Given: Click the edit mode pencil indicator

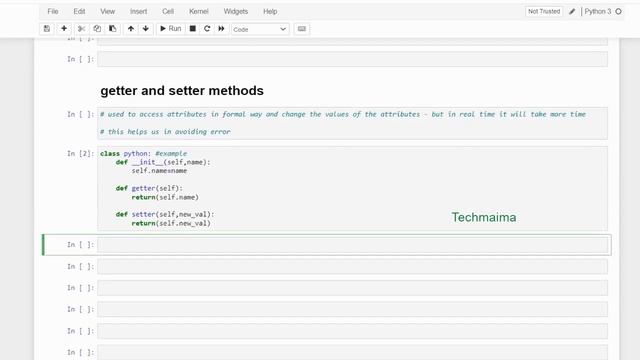Looking at the screenshot, I should [572, 11].
